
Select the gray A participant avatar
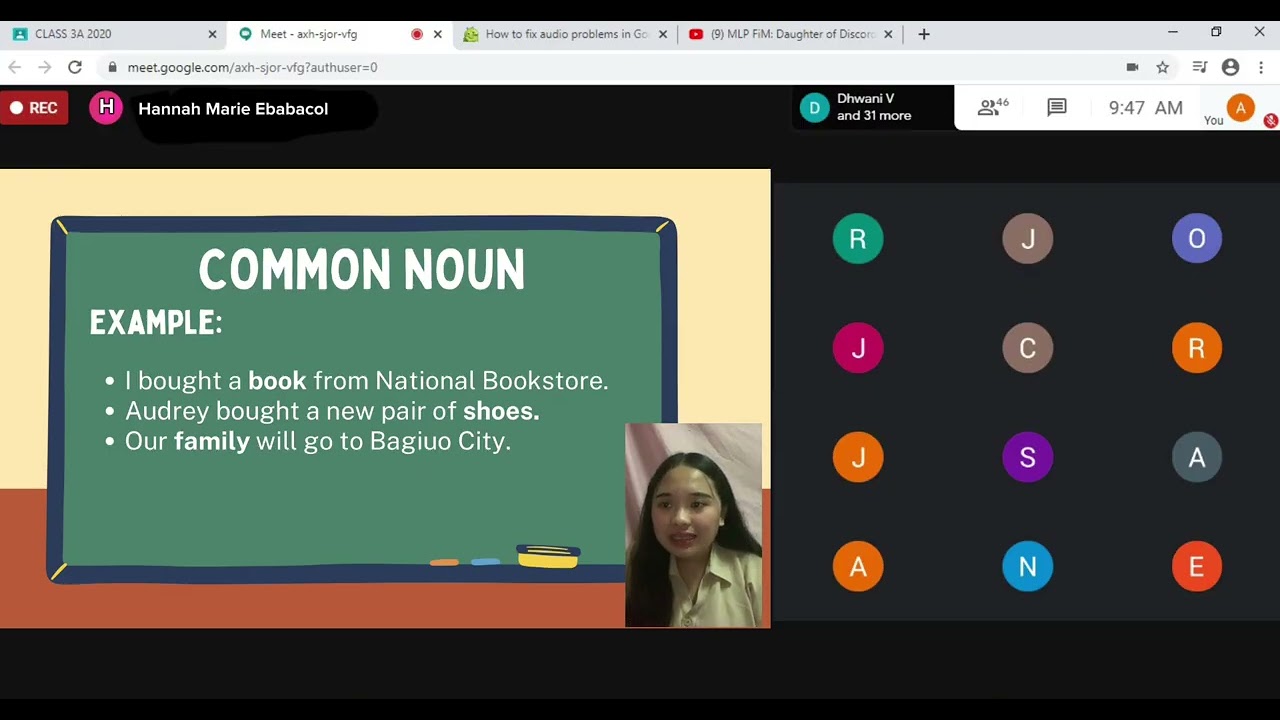point(1197,457)
